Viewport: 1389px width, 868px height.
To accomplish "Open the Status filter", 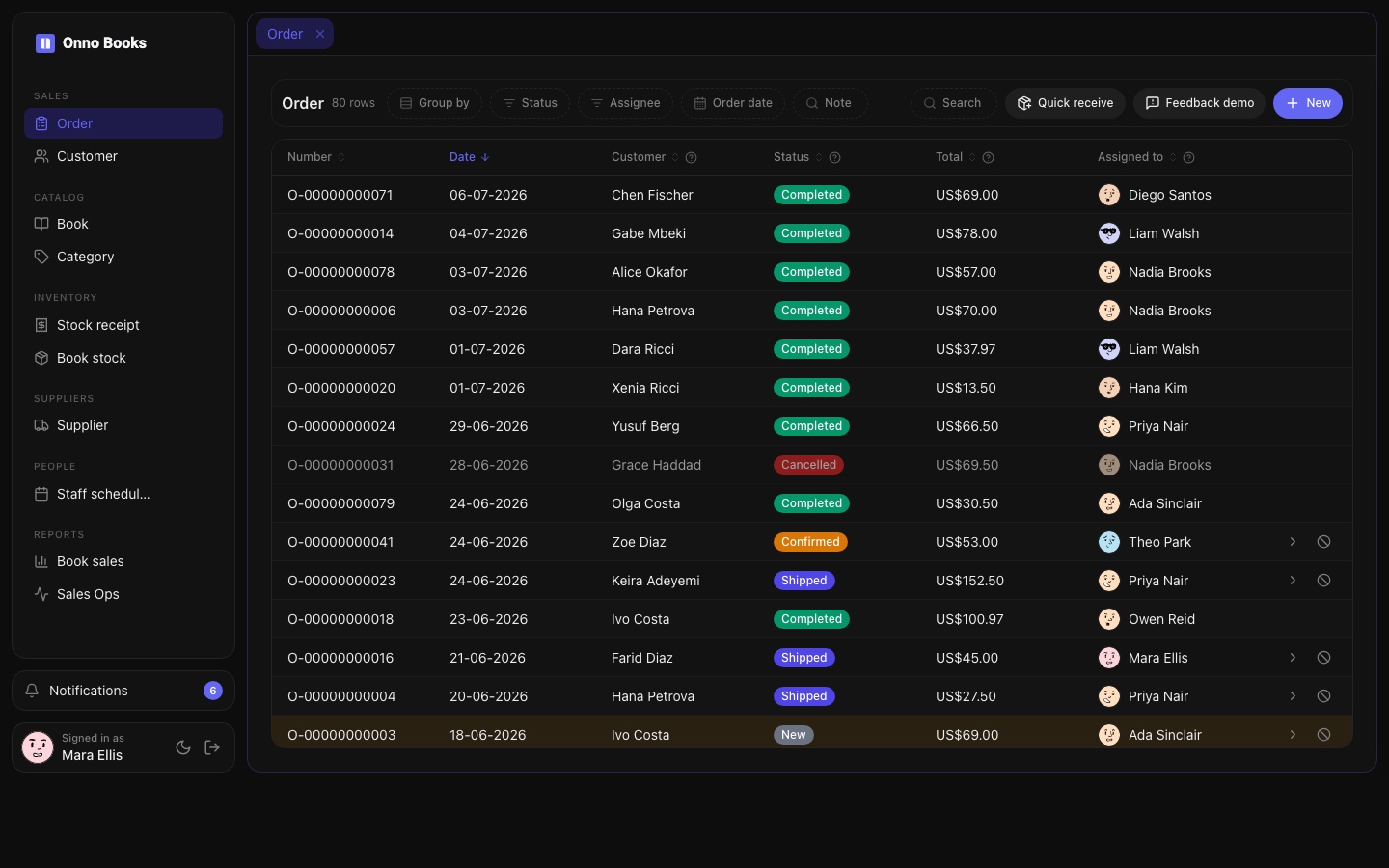I will tap(530, 103).
